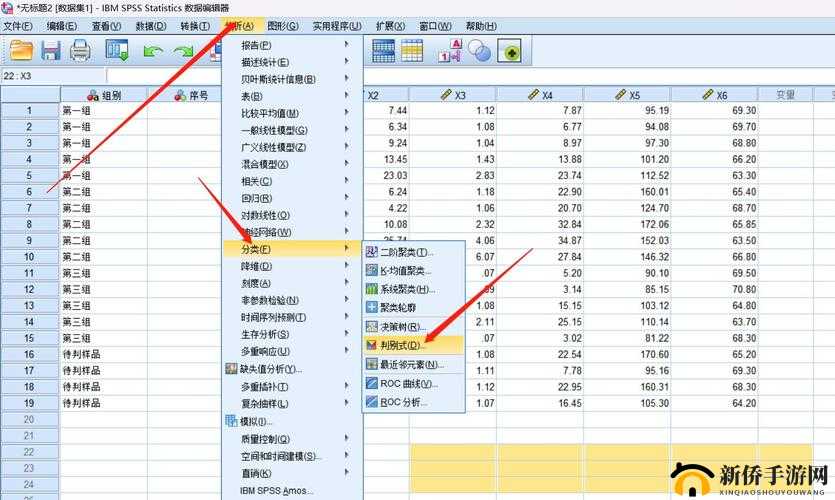Click the Open data document folder icon
This screenshot has width=835, height=500.
pyautogui.click(x=21, y=49)
